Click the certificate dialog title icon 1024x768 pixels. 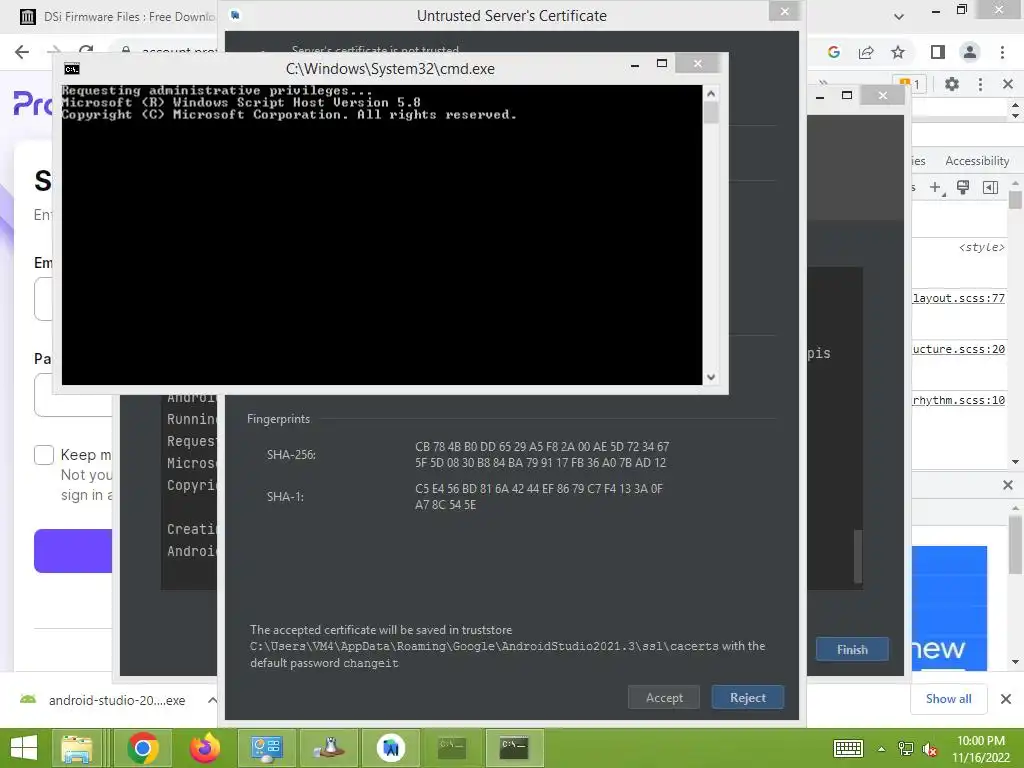click(x=235, y=15)
